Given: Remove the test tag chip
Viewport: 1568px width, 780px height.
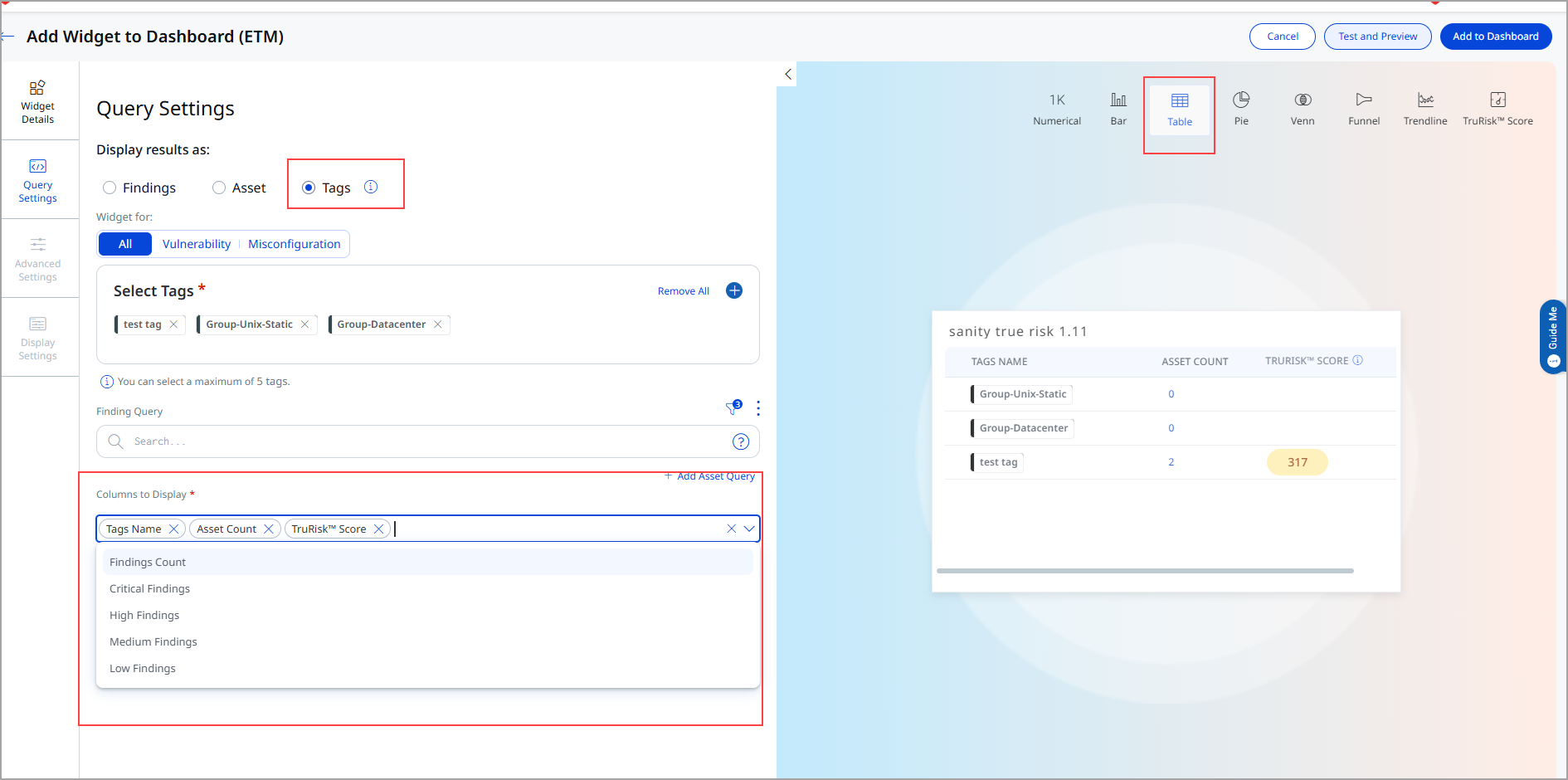Looking at the screenshot, I should click(173, 324).
